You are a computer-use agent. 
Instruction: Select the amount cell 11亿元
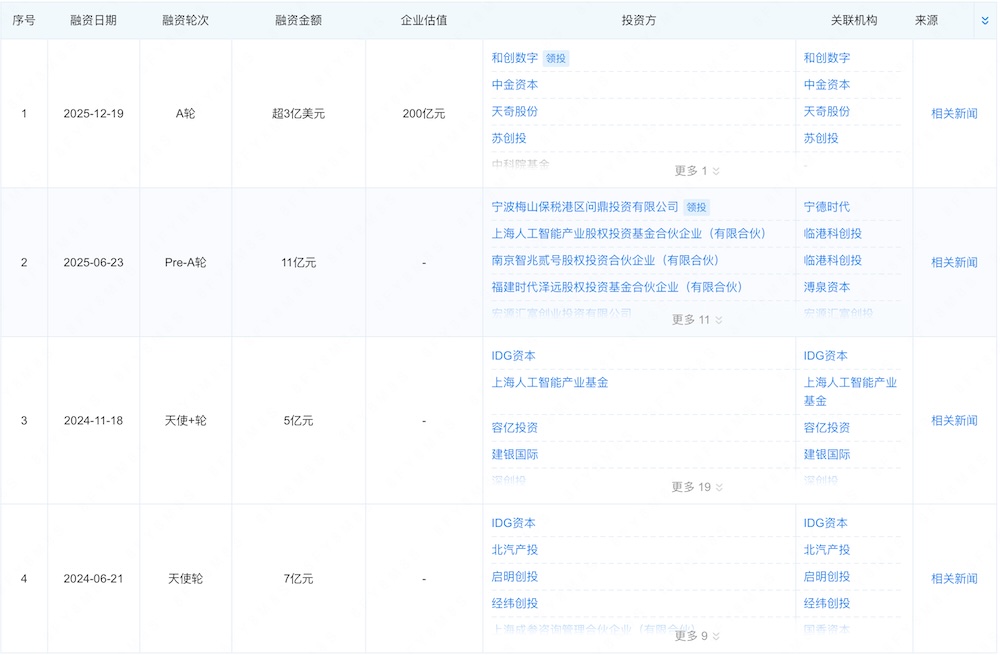pos(298,262)
